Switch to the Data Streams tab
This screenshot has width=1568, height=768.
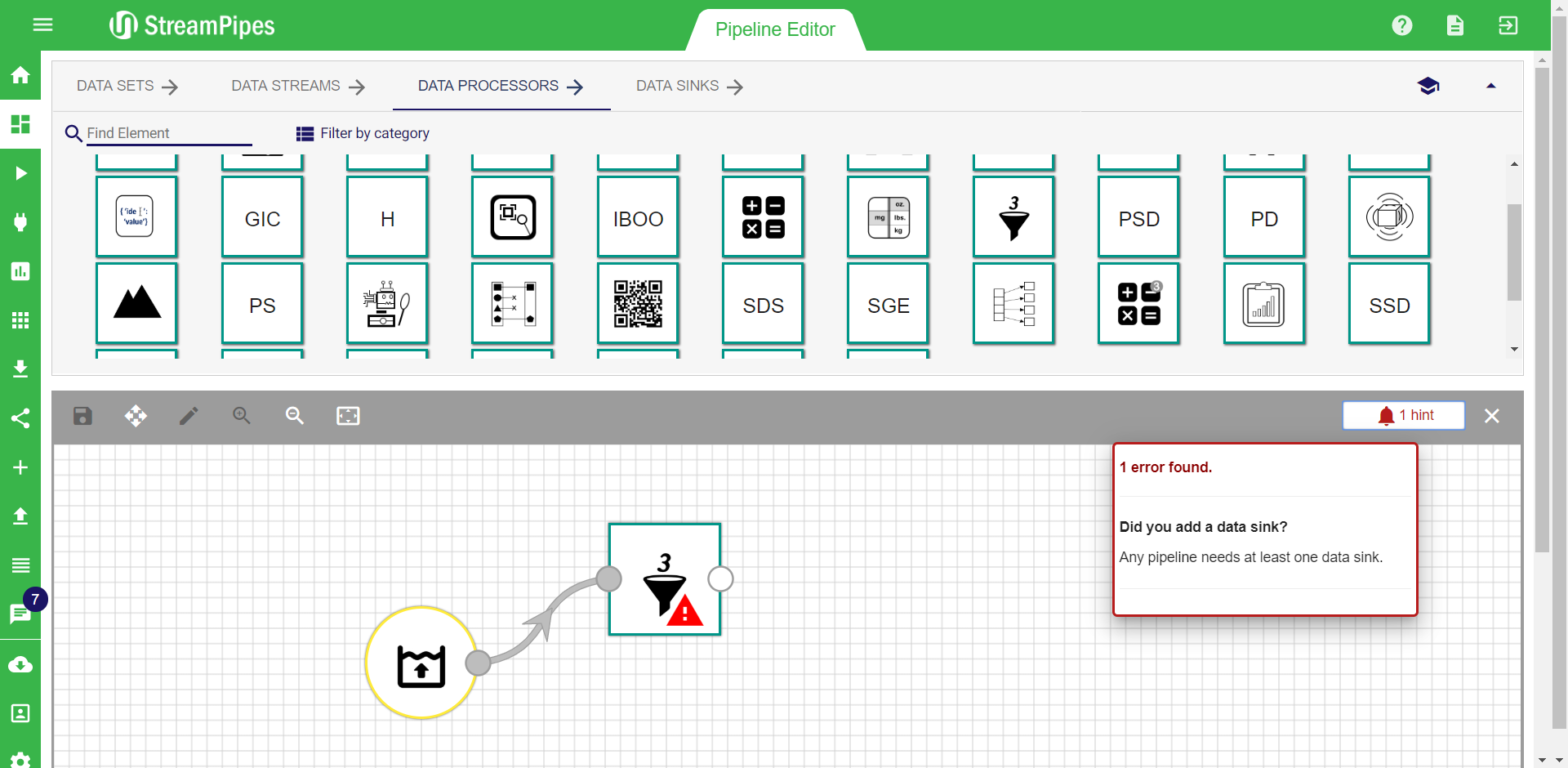tap(297, 86)
